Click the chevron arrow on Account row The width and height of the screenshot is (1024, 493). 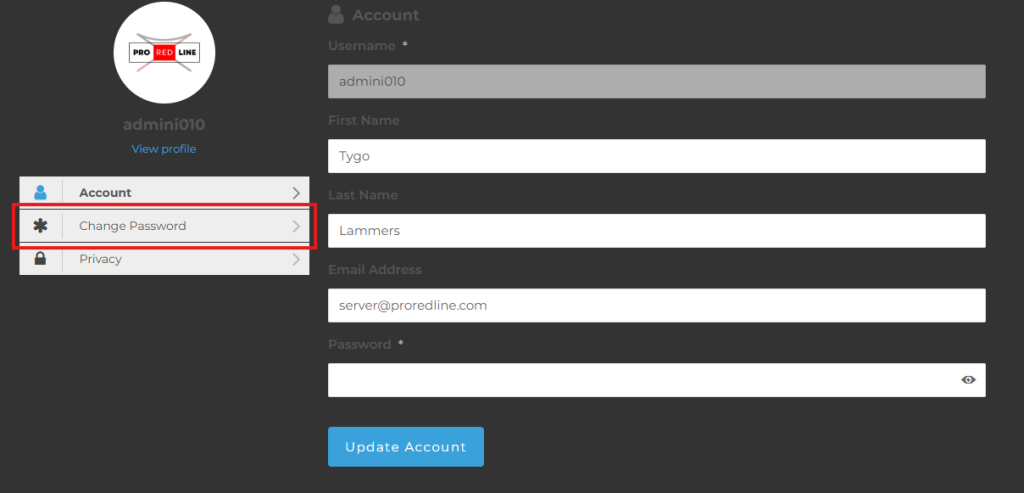point(296,193)
